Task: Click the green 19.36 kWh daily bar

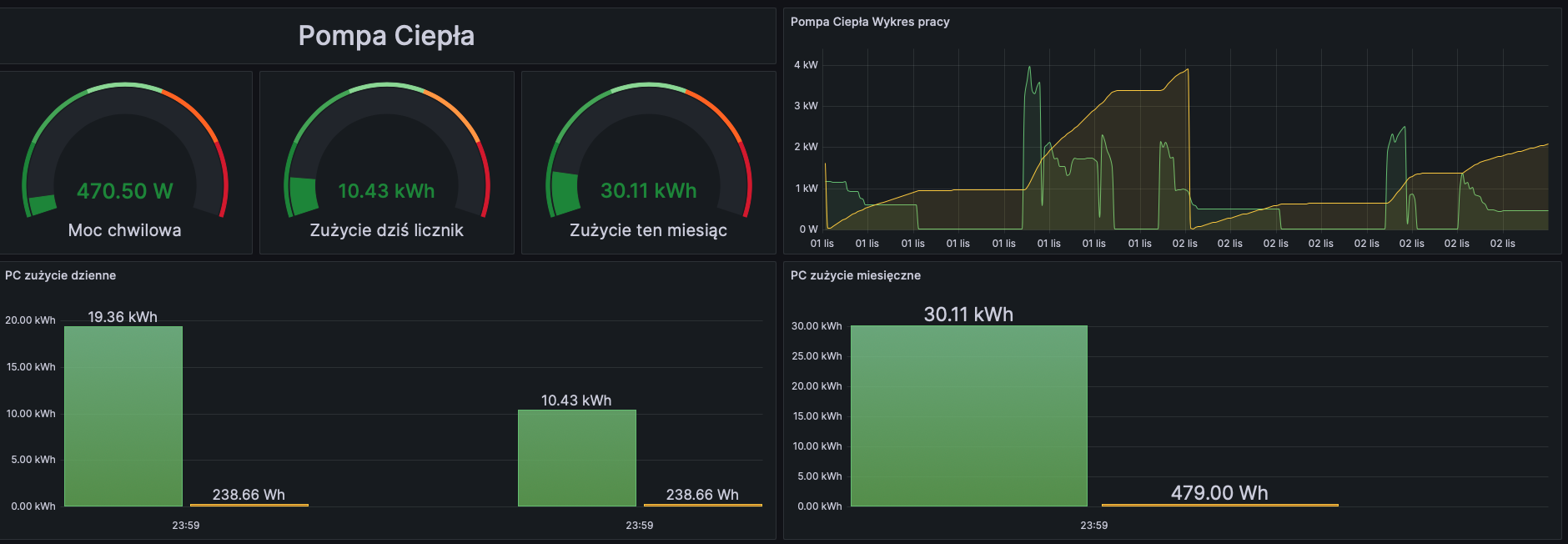Action: (x=123, y=417)
